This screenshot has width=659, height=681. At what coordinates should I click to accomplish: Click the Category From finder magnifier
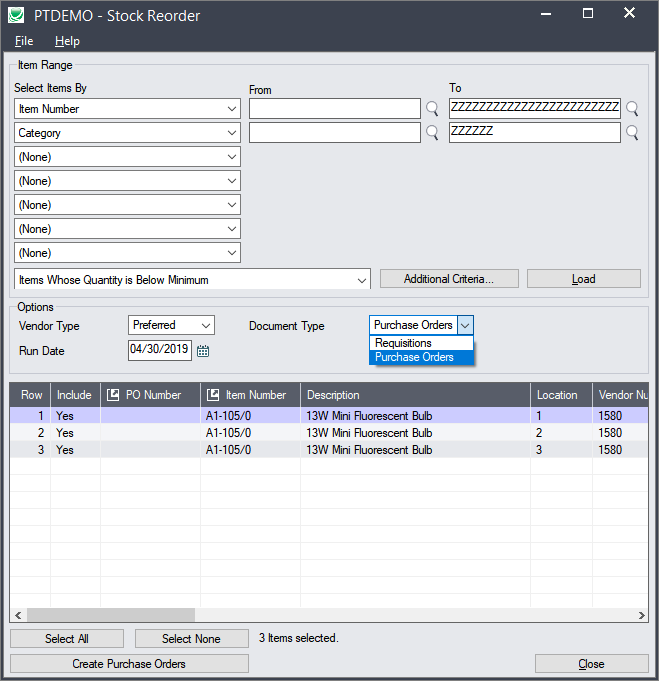click(x=432, y=133)
